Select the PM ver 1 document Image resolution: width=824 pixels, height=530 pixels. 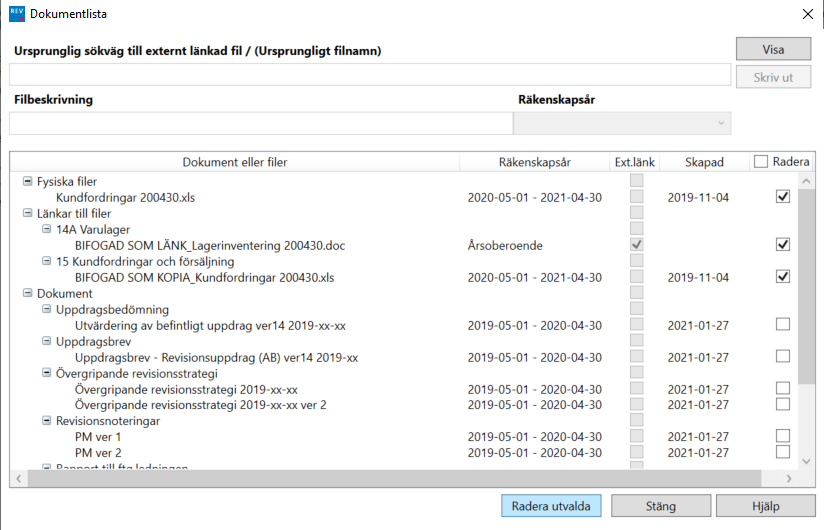98,437
